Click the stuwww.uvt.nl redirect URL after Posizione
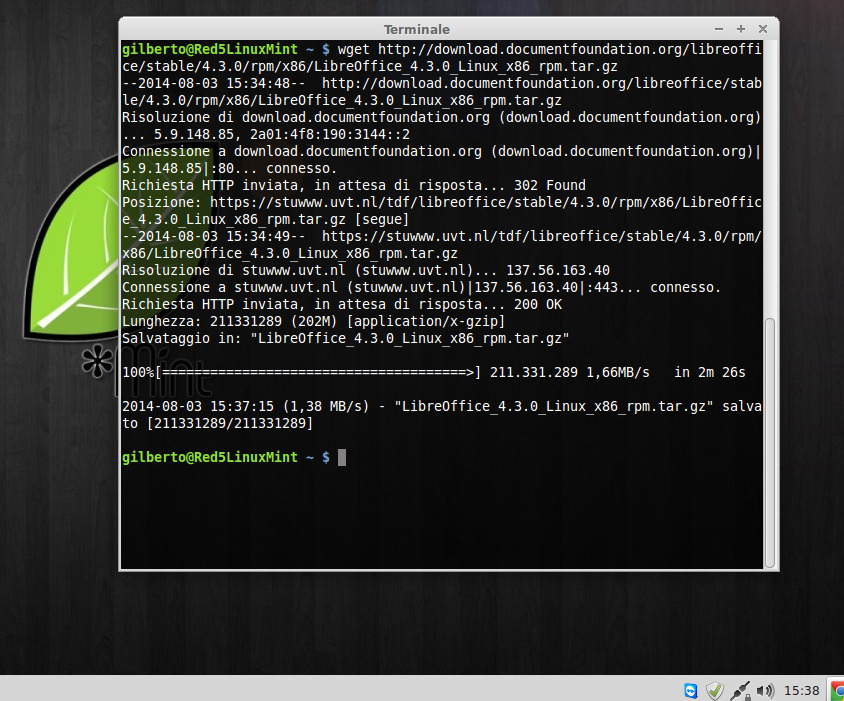The width and height of the screenshot is (844, 701). [x=441, y=211]
